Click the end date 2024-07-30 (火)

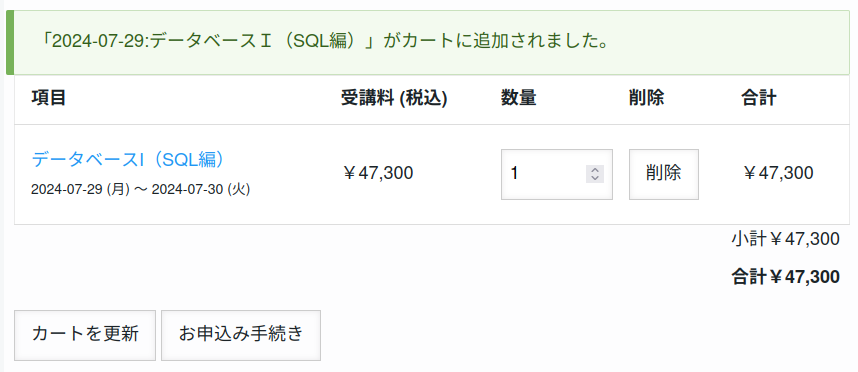pyautogui.click(x=201, y=190)
